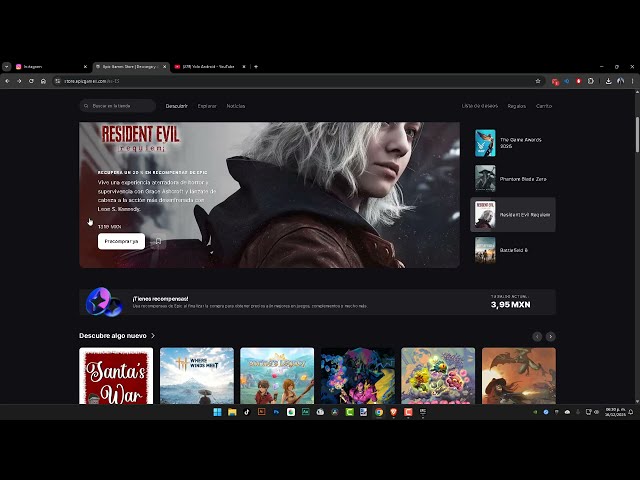Open Photoshop from the taskbar
This screenshot has width=640, height=480.
[276, 412]
